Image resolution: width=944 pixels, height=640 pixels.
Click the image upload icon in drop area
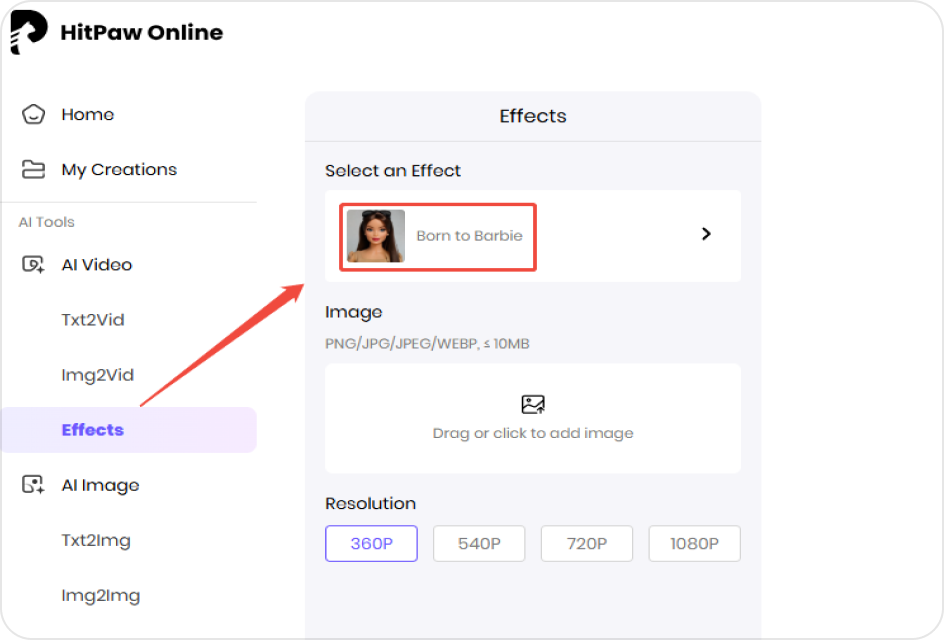tap(532, 403)
